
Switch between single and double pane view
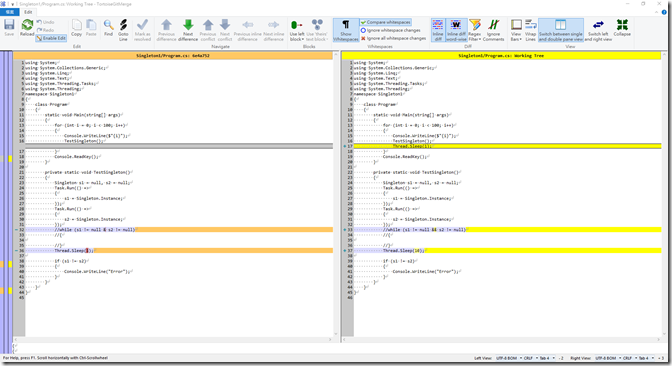pyautogui.click(x=561, y=30)
